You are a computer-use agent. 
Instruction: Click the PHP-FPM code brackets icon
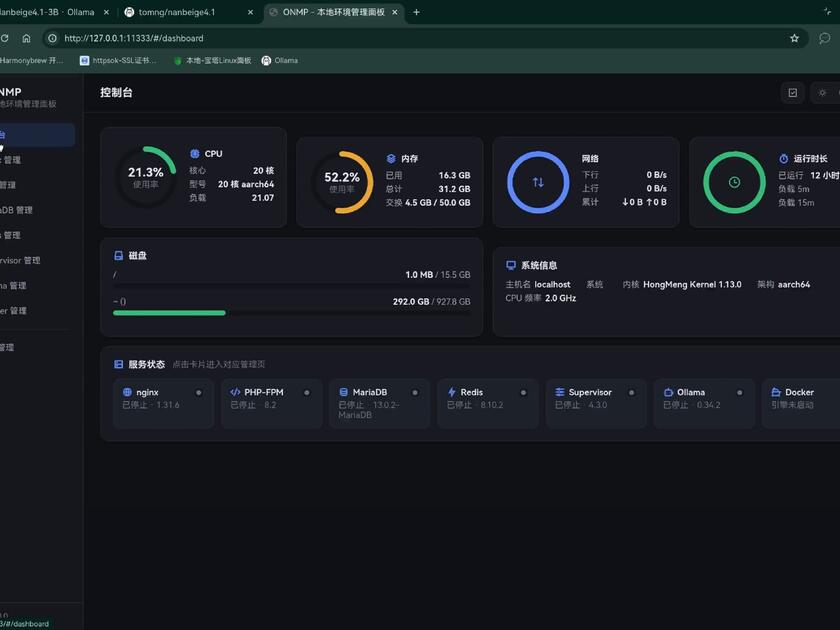[235, 392]
